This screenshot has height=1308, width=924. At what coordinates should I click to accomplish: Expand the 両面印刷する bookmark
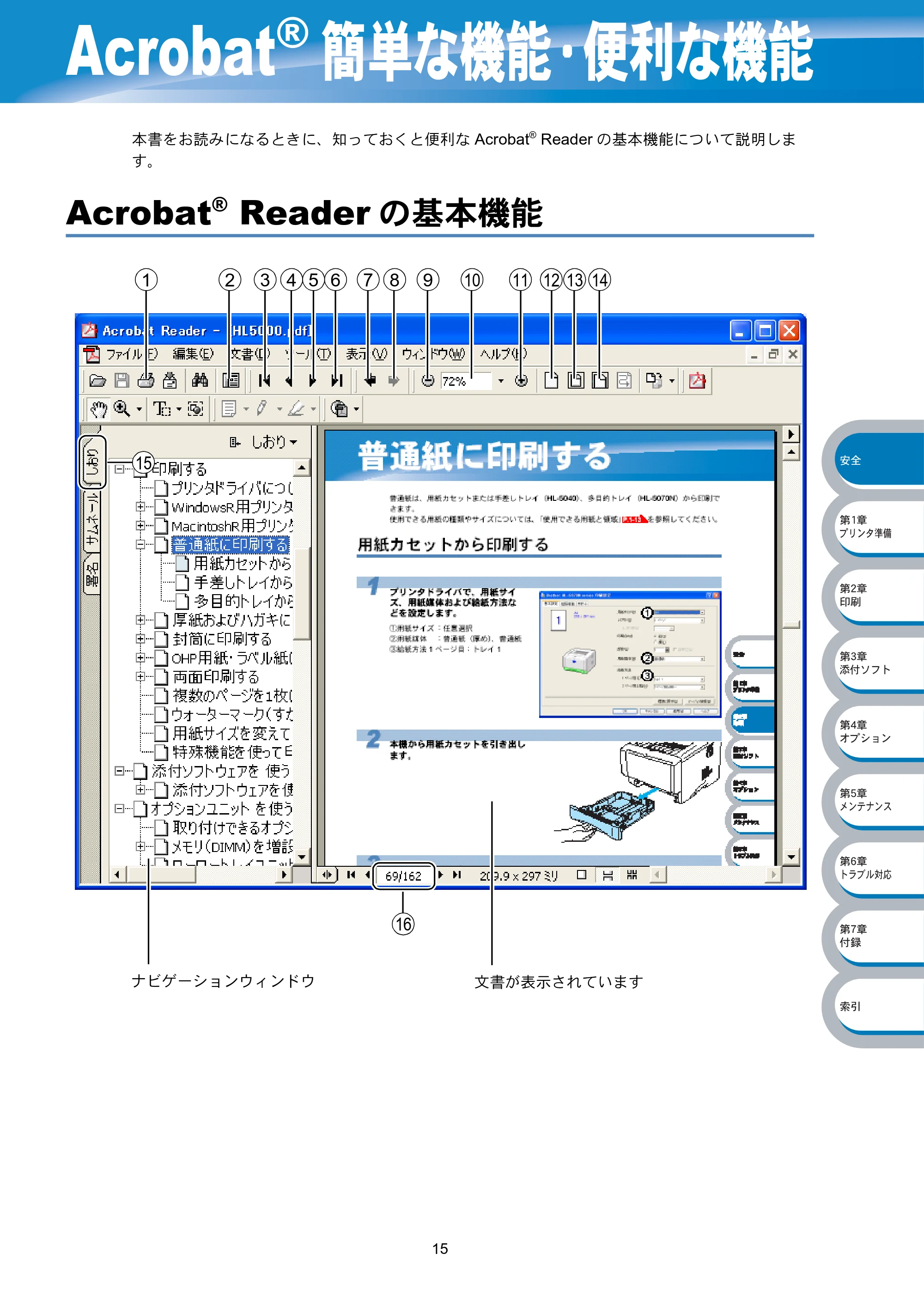pos(140,676)
